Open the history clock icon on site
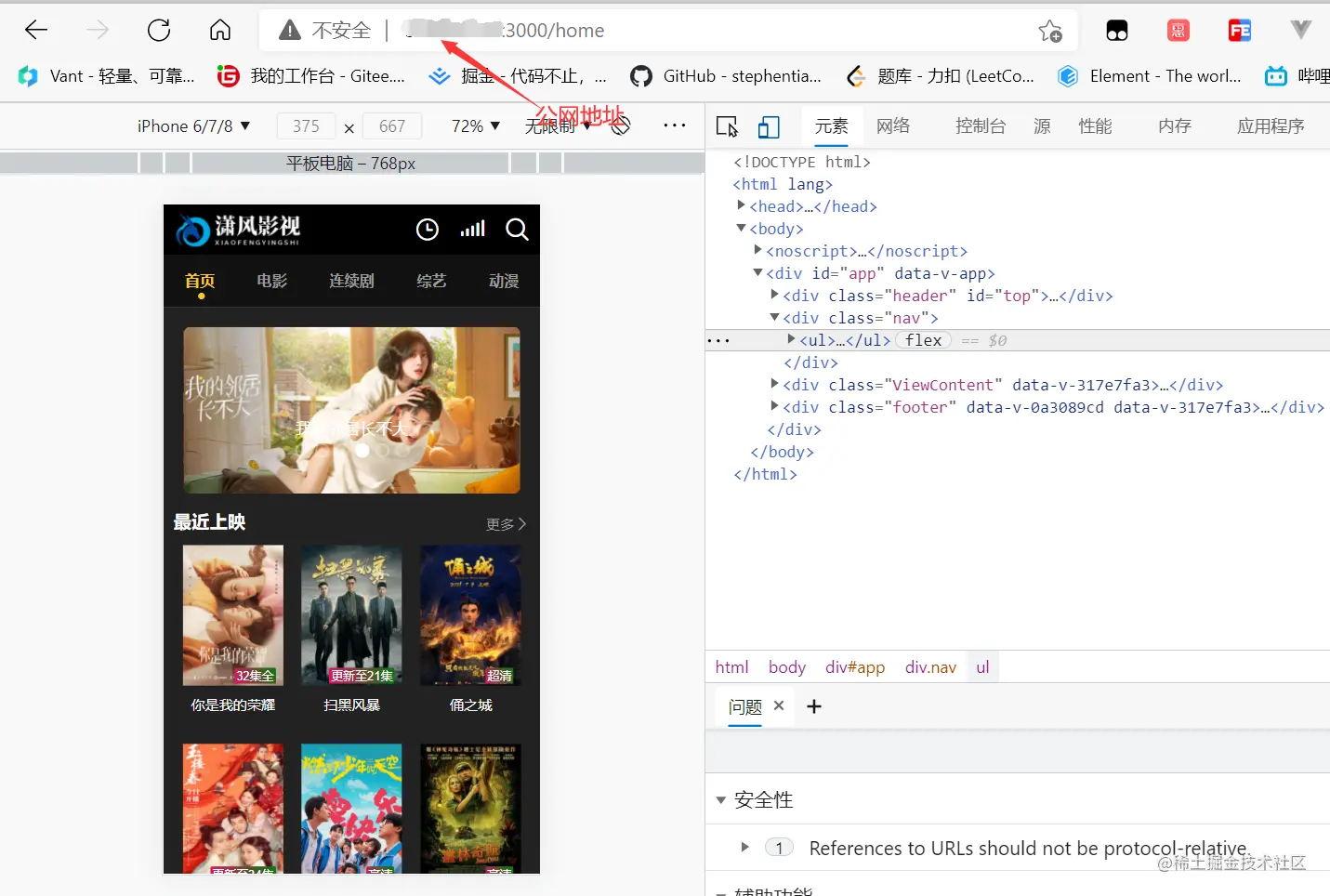Image resolution: width=1330 pixels, height=896 pixels. coord(428,230)
